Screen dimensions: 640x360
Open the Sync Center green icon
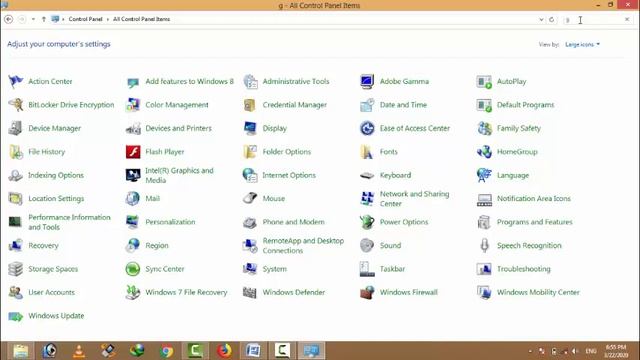(133, 269)
